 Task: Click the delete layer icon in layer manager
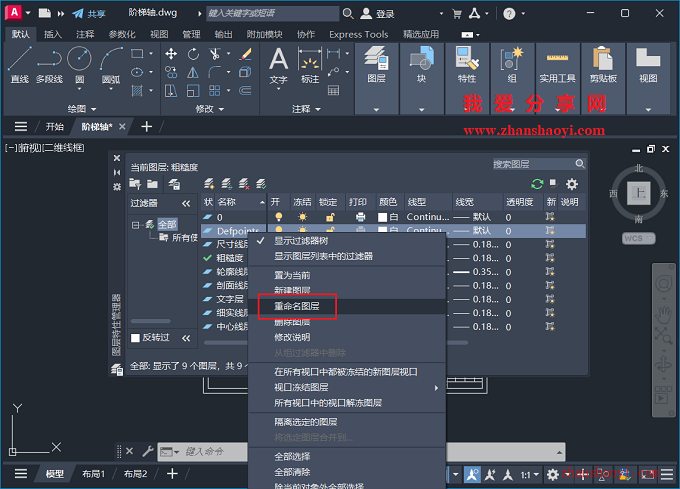click(x=244, y=184)
